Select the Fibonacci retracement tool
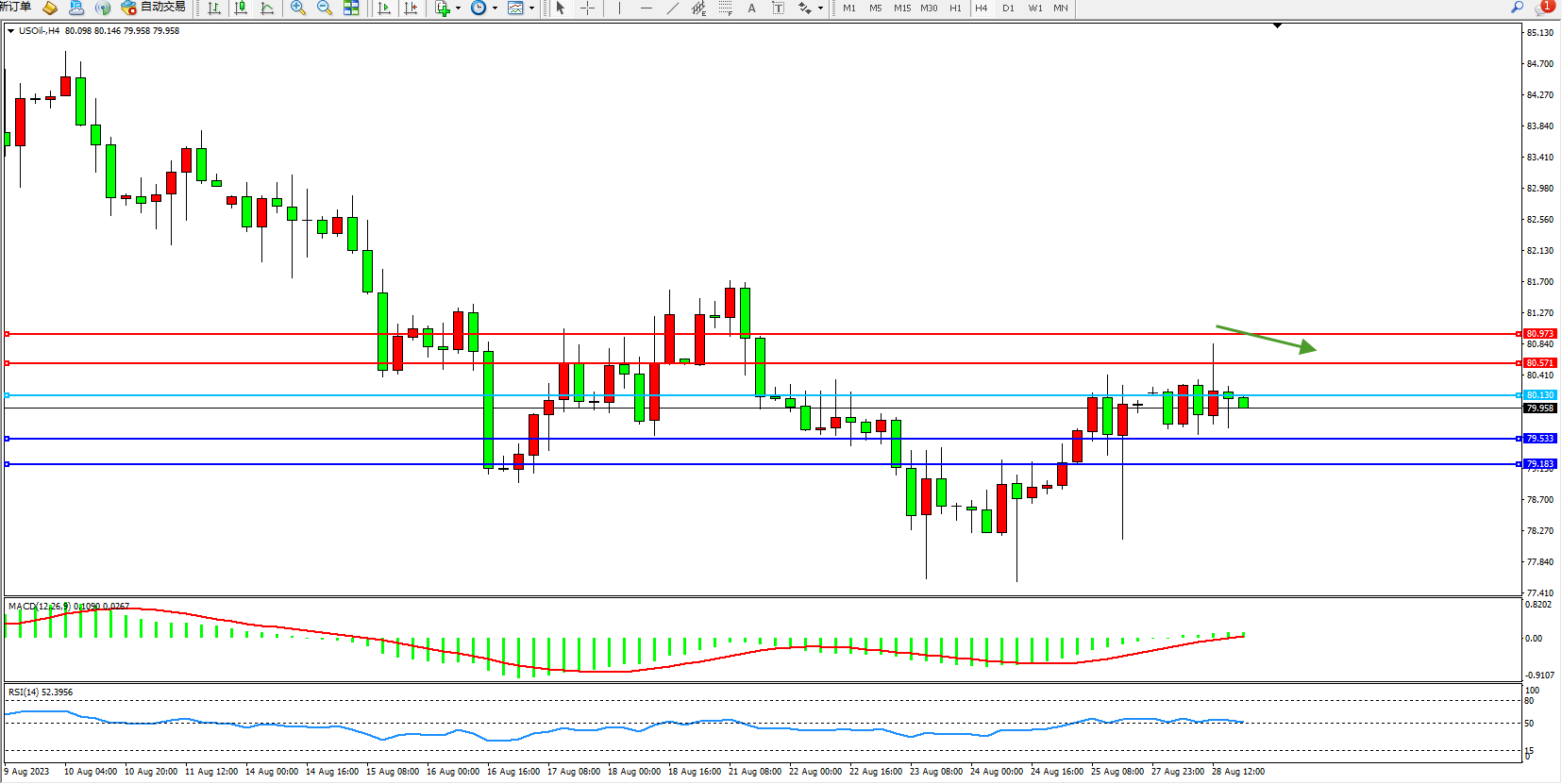 click(725, 8)
